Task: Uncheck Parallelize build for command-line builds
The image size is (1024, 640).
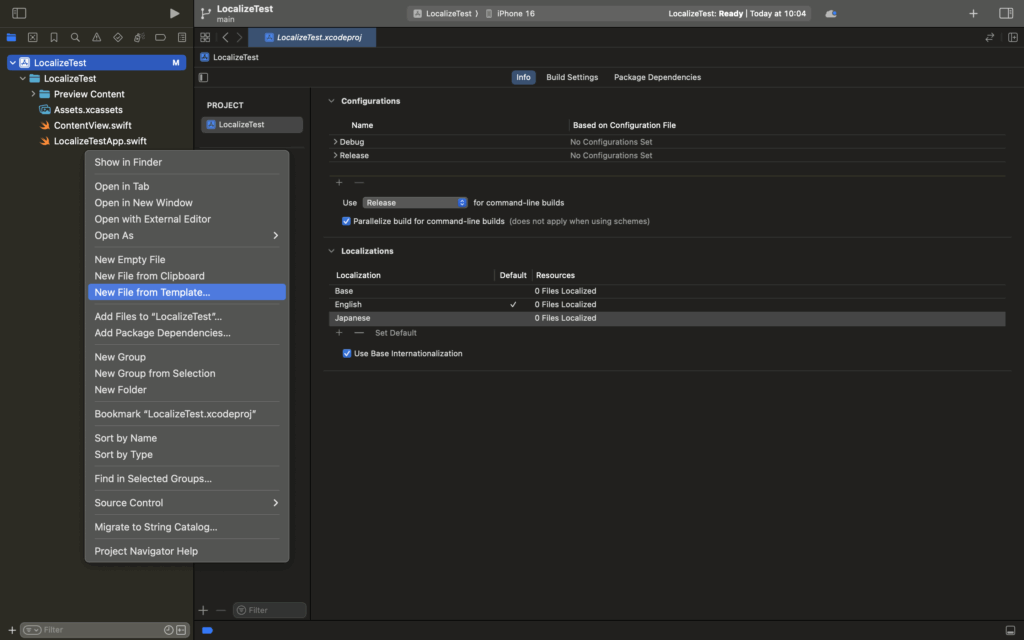Action: click(346, 221)
